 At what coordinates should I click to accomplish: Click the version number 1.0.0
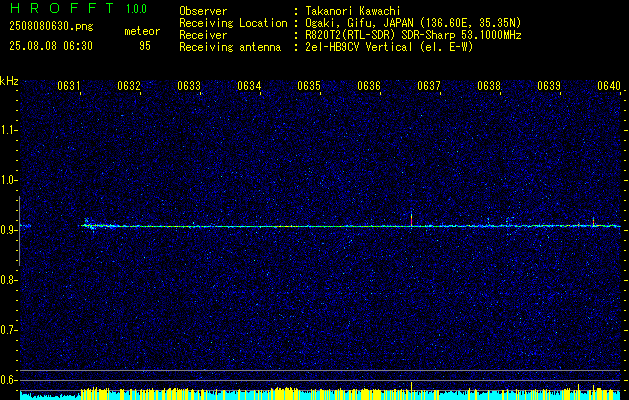coord(136,9)
